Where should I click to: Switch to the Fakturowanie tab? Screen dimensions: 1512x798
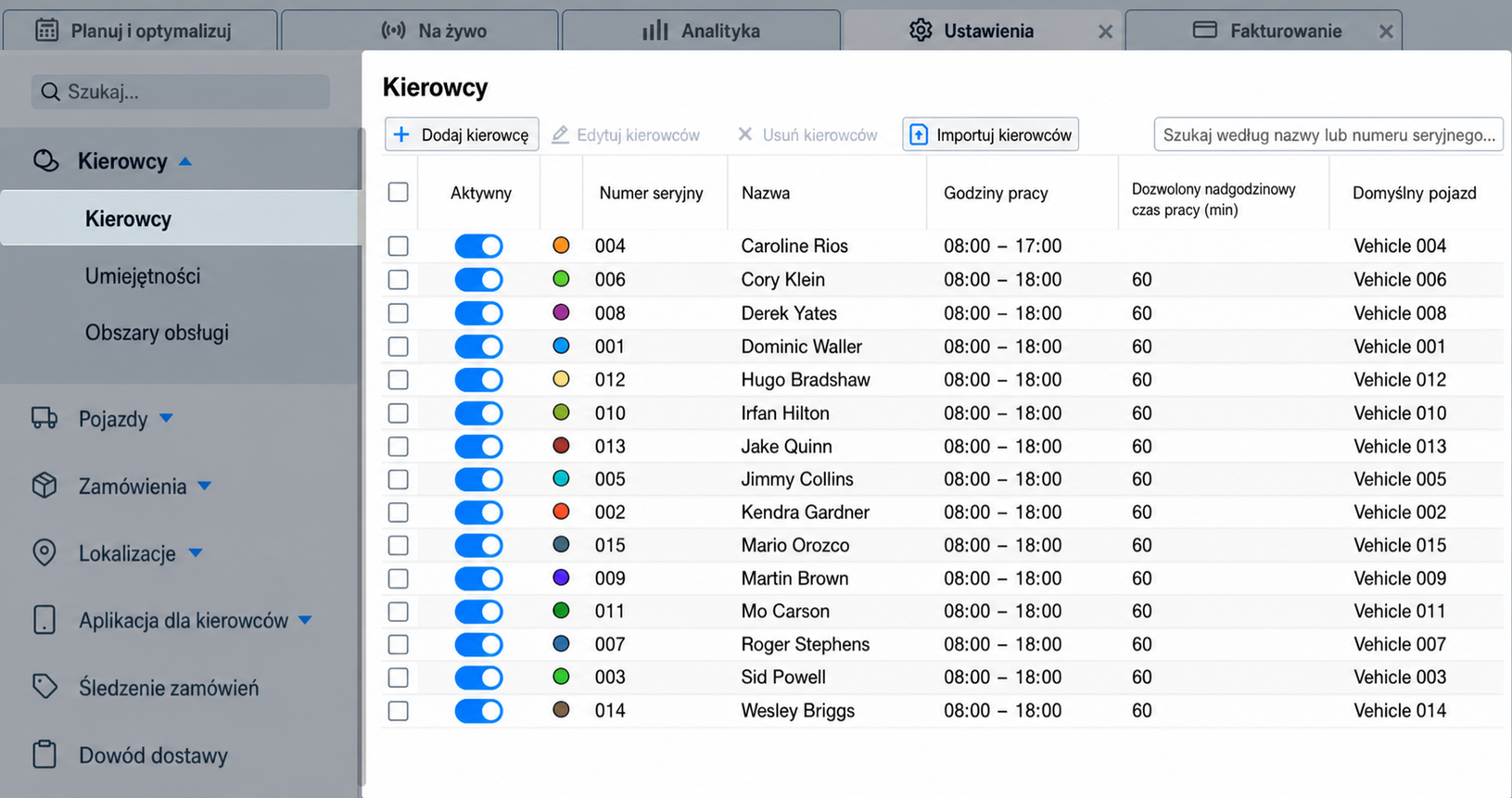click(1264, 31)
